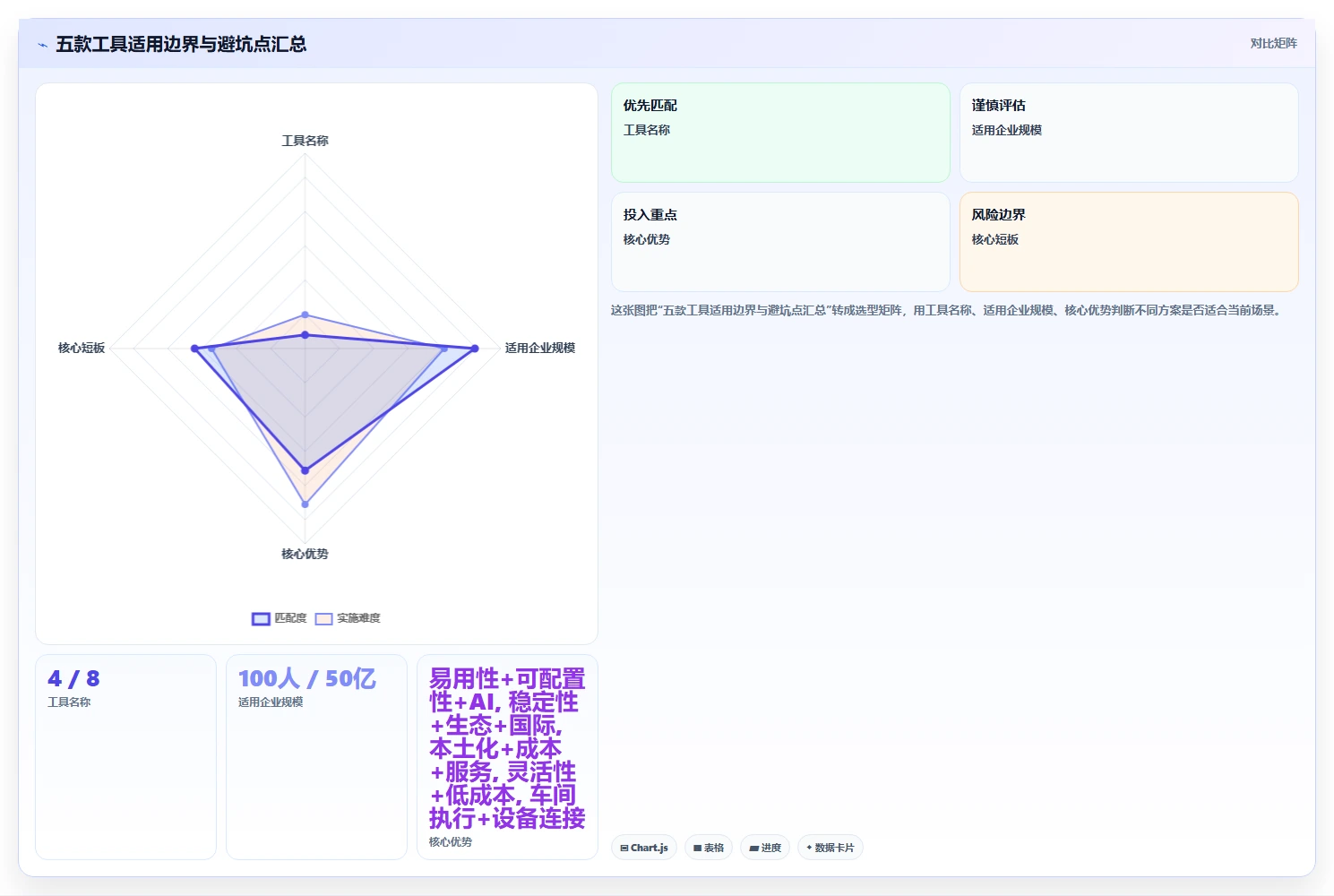Screen dimensions: 1334x896
Task: Select the 4 / 8 stat value
Action: [x=73, y=678]
